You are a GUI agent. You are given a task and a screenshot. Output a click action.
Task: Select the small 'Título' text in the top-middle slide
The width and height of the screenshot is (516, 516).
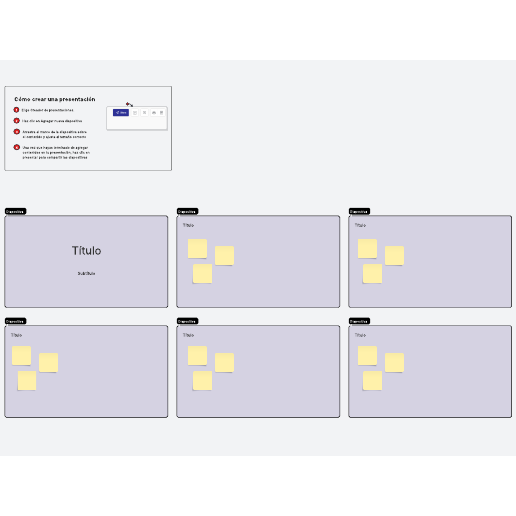click(188, 225)
